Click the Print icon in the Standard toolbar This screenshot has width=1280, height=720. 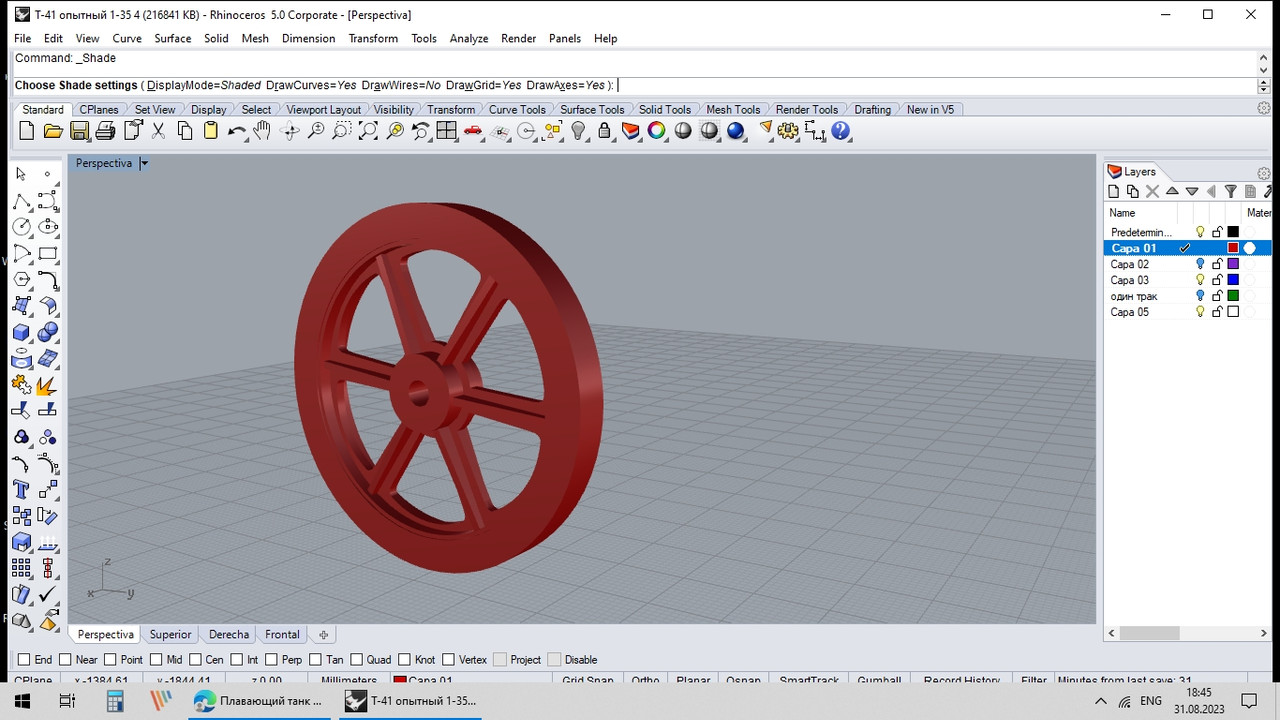pos(105,131)
